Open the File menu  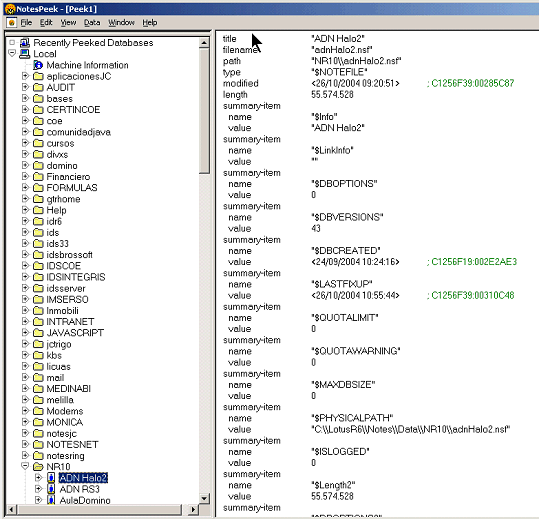[26, 23]
